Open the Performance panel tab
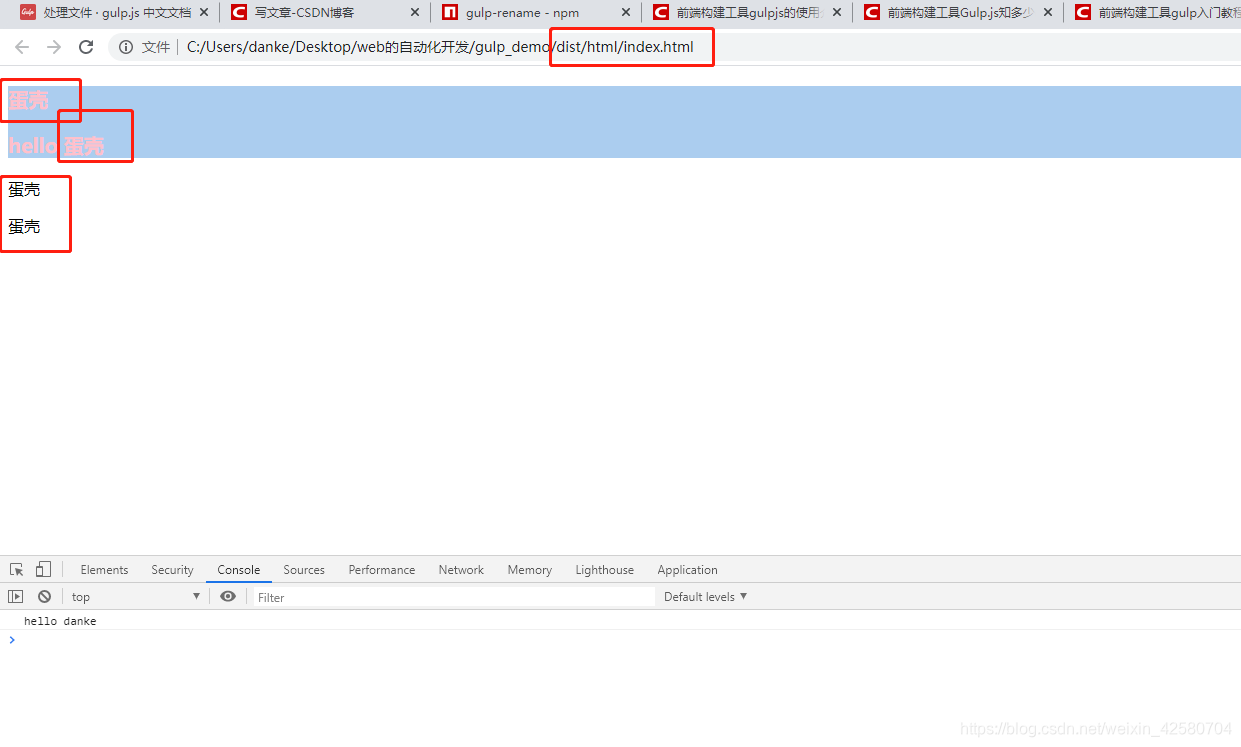This screenshot has height=747, width=1241. pyautogui.click(x=382, y=570)
